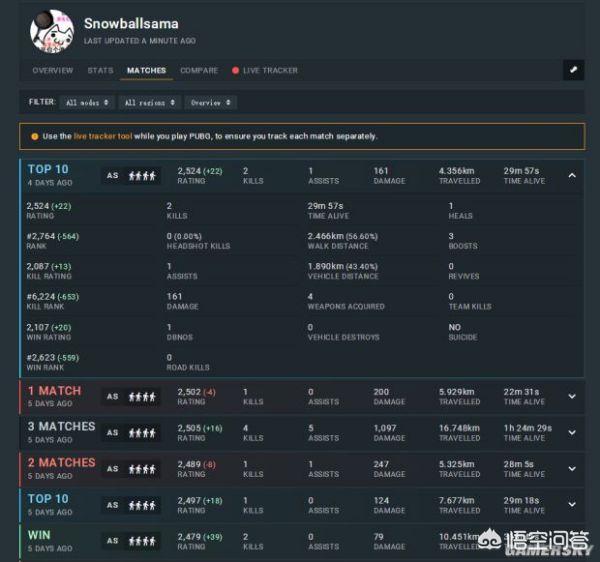Expand the 1 Match row
600x562 pixels.
tap(572, 396)
